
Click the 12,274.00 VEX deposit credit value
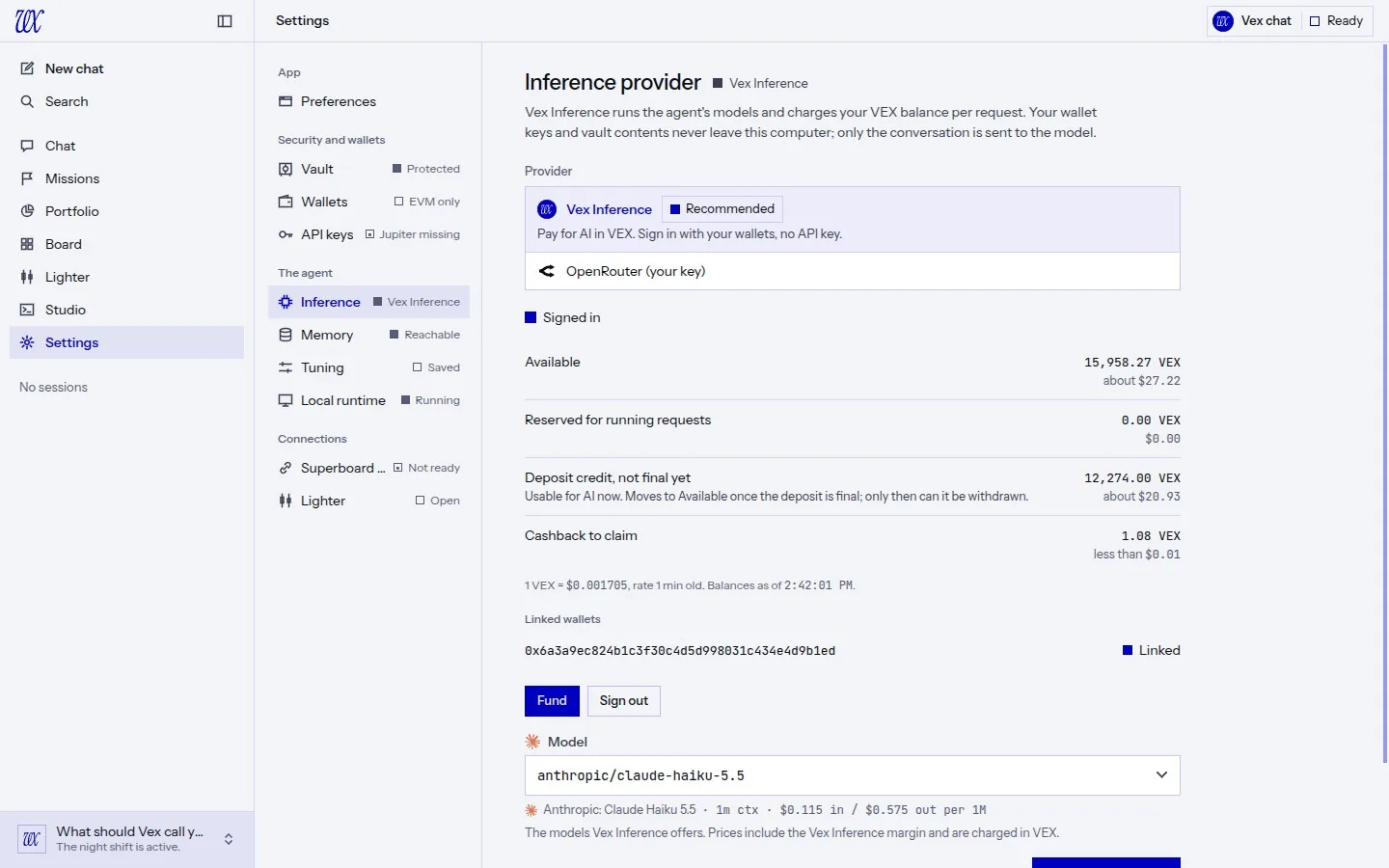click(1132, 478)
